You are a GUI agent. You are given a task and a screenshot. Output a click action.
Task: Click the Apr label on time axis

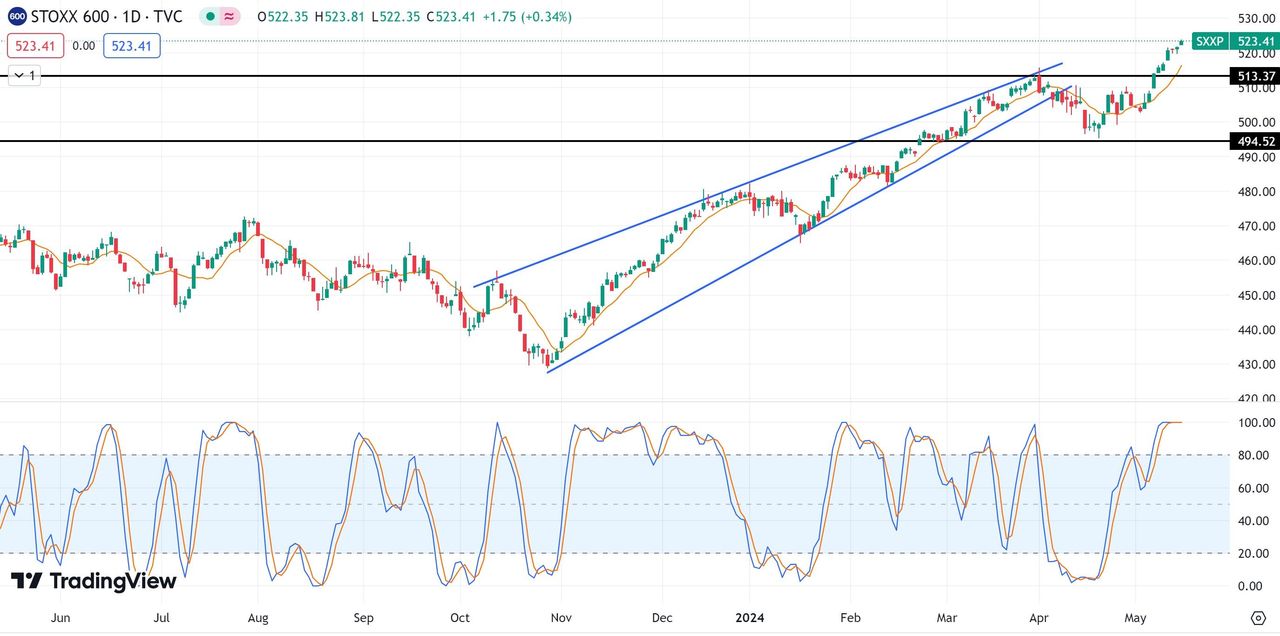coord(1040,618)
